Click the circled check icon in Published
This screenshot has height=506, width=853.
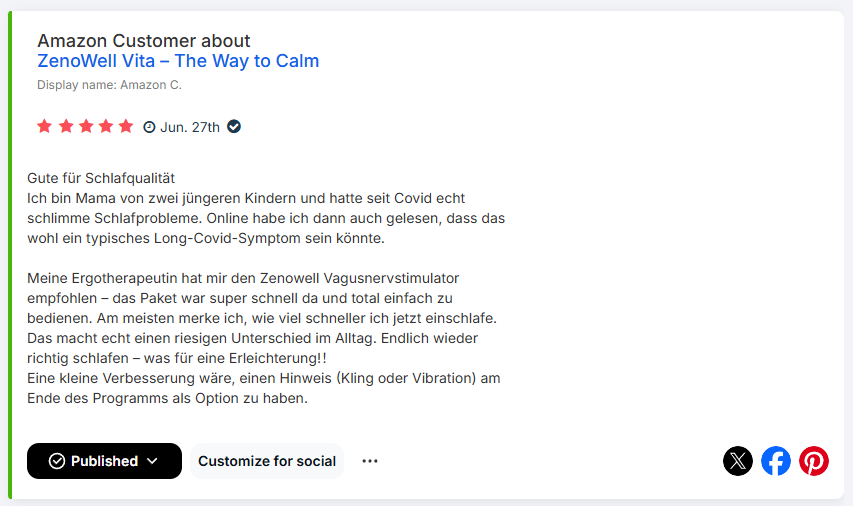click(x=57, y=461)
